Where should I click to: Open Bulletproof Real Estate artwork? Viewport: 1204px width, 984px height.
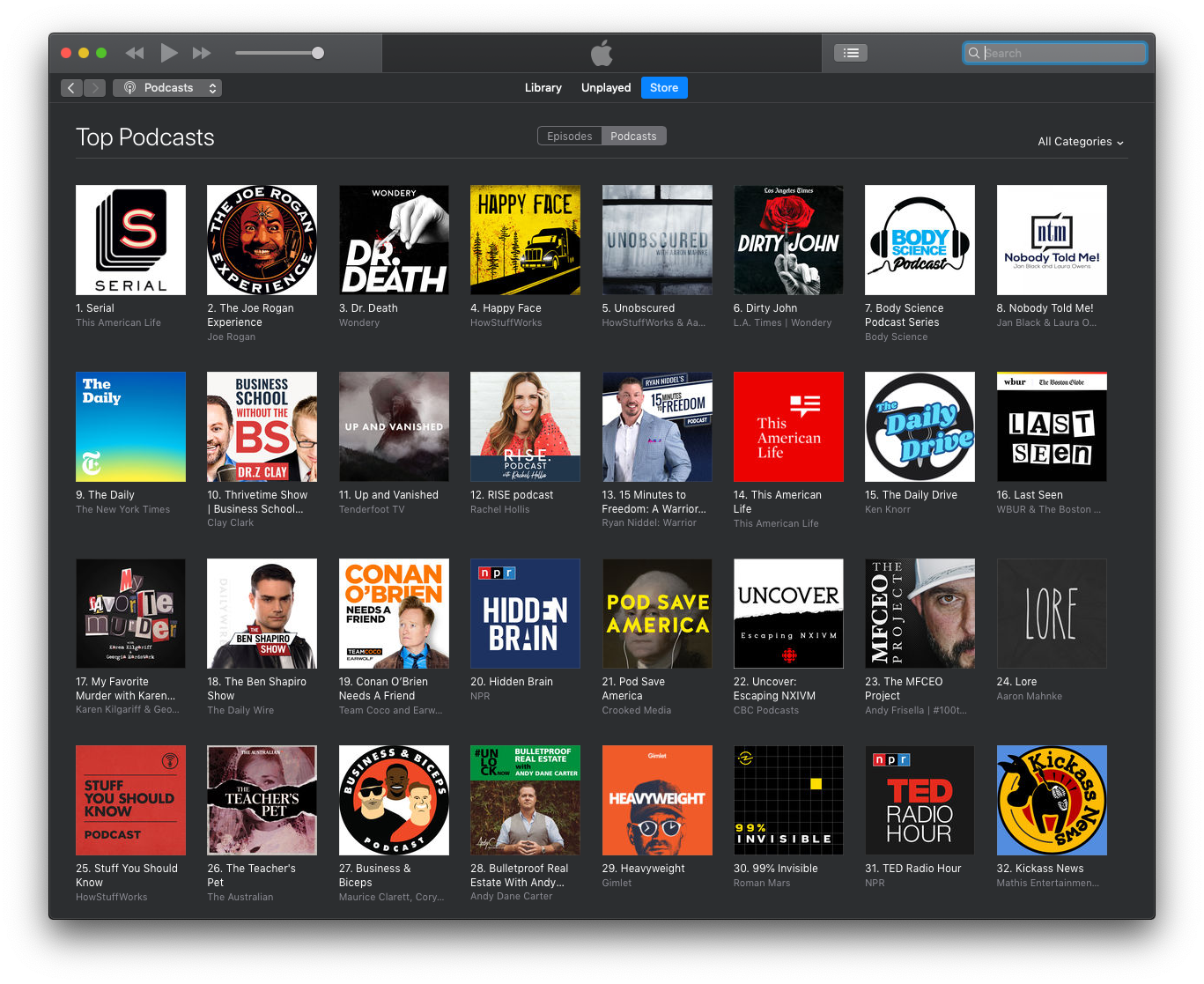[x=525, y=800]
